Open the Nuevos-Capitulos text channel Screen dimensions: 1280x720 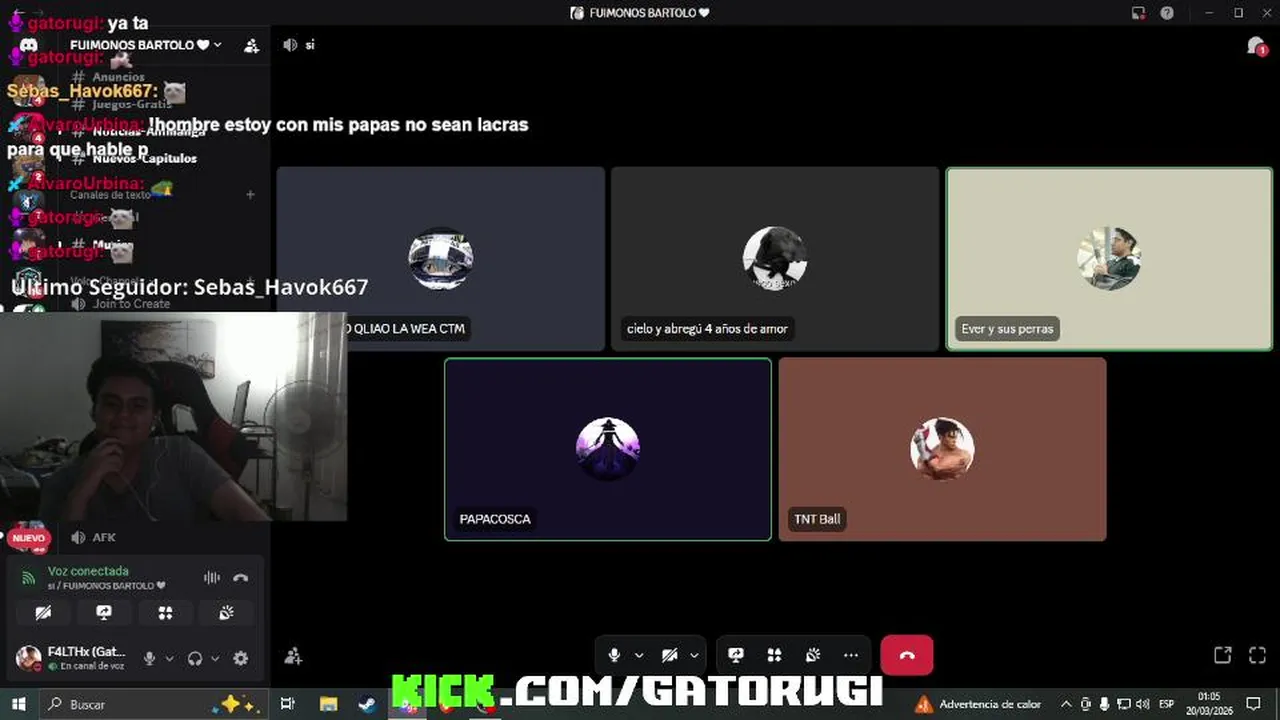point(144,158)
